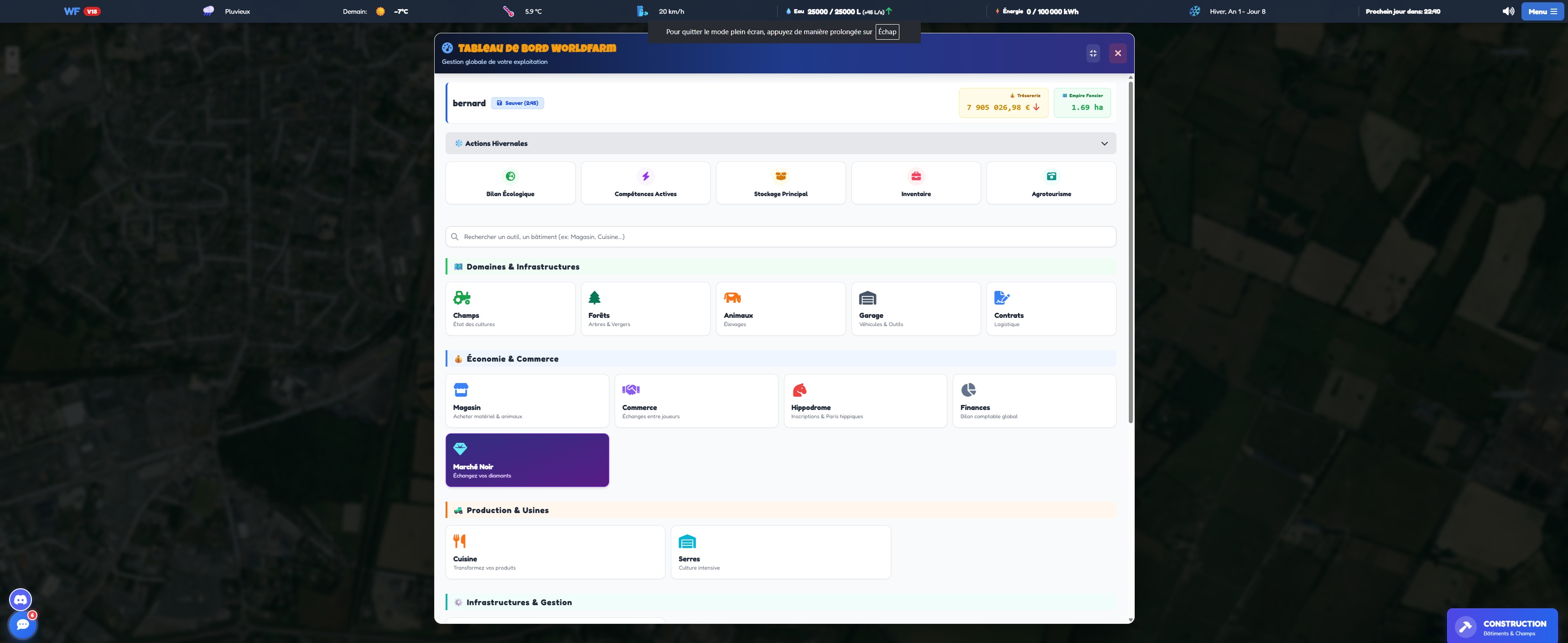Open the Finances pie chart icon
The image size is (1568, 643).
(x=968, y=390)
